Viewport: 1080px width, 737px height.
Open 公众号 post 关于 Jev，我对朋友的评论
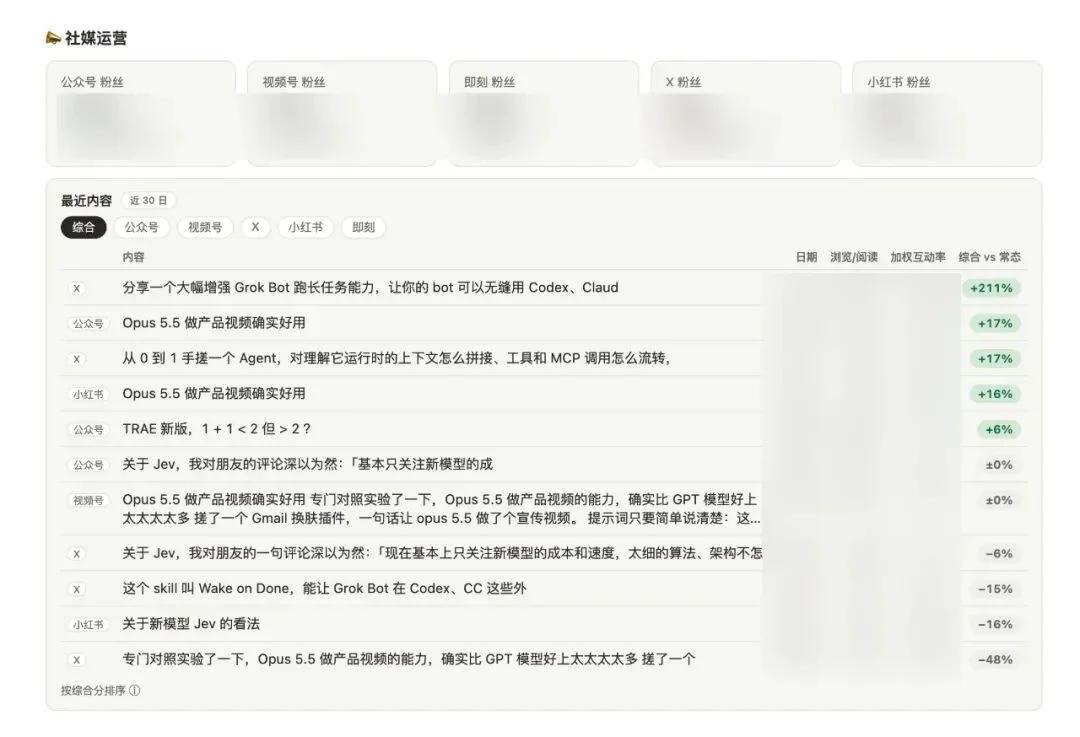pos(308,464)
